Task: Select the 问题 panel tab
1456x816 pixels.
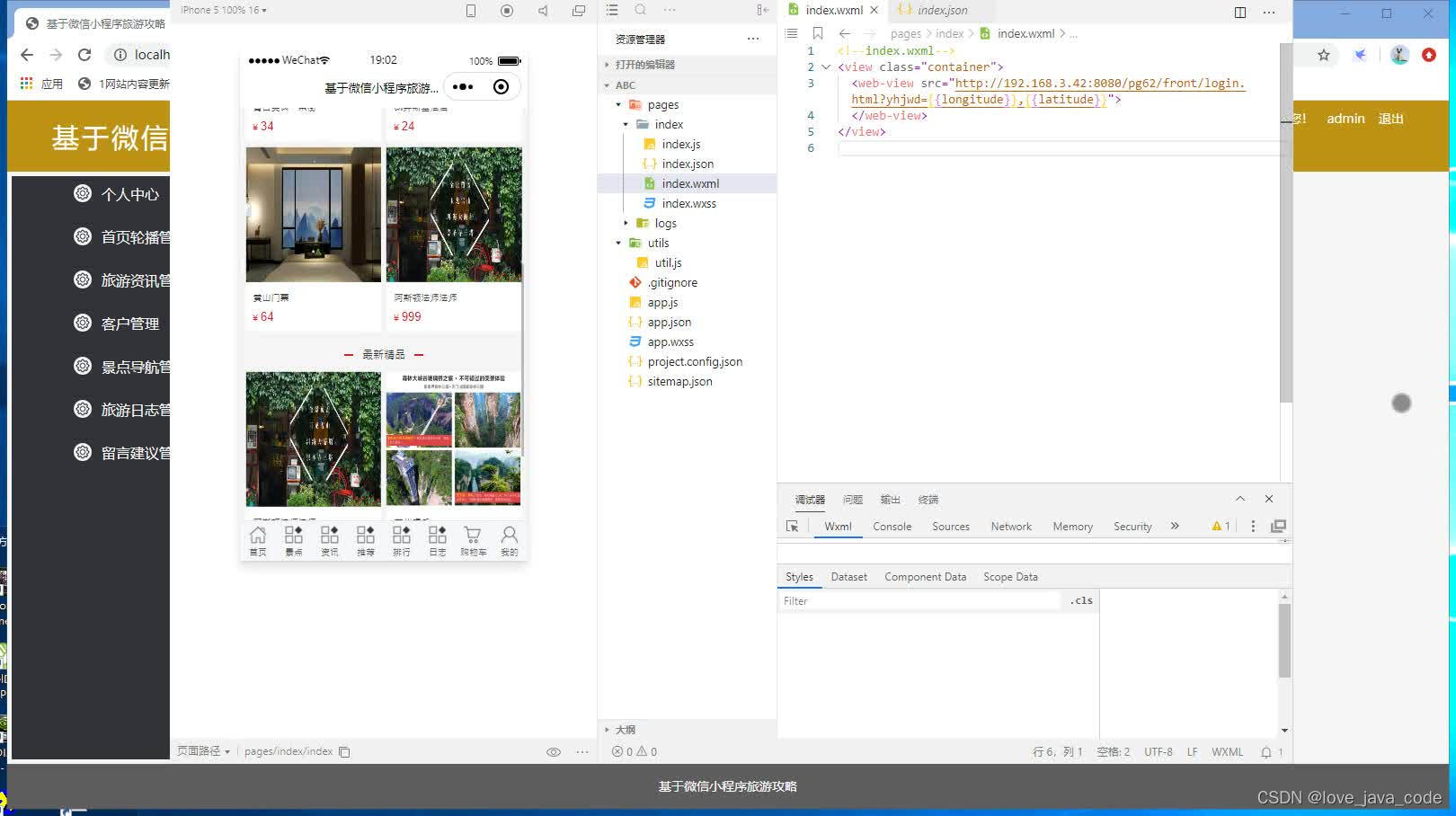Action: [x=853, y=500]
